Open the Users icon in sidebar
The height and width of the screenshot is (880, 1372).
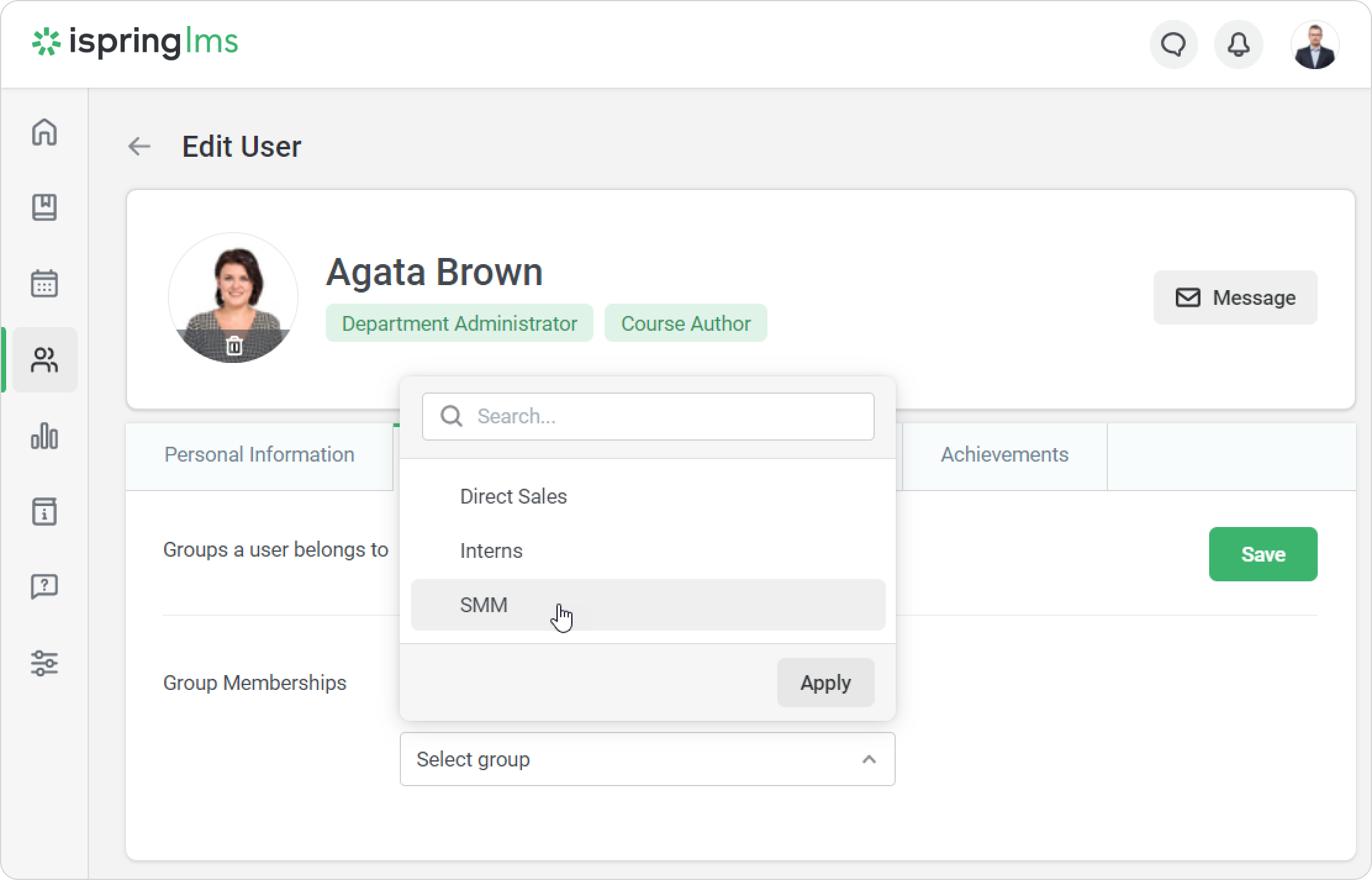click(x=44, y=360)
